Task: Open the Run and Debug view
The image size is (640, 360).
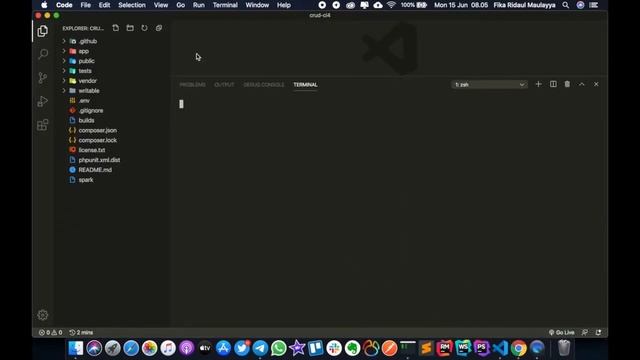Action: pos(42,101)
